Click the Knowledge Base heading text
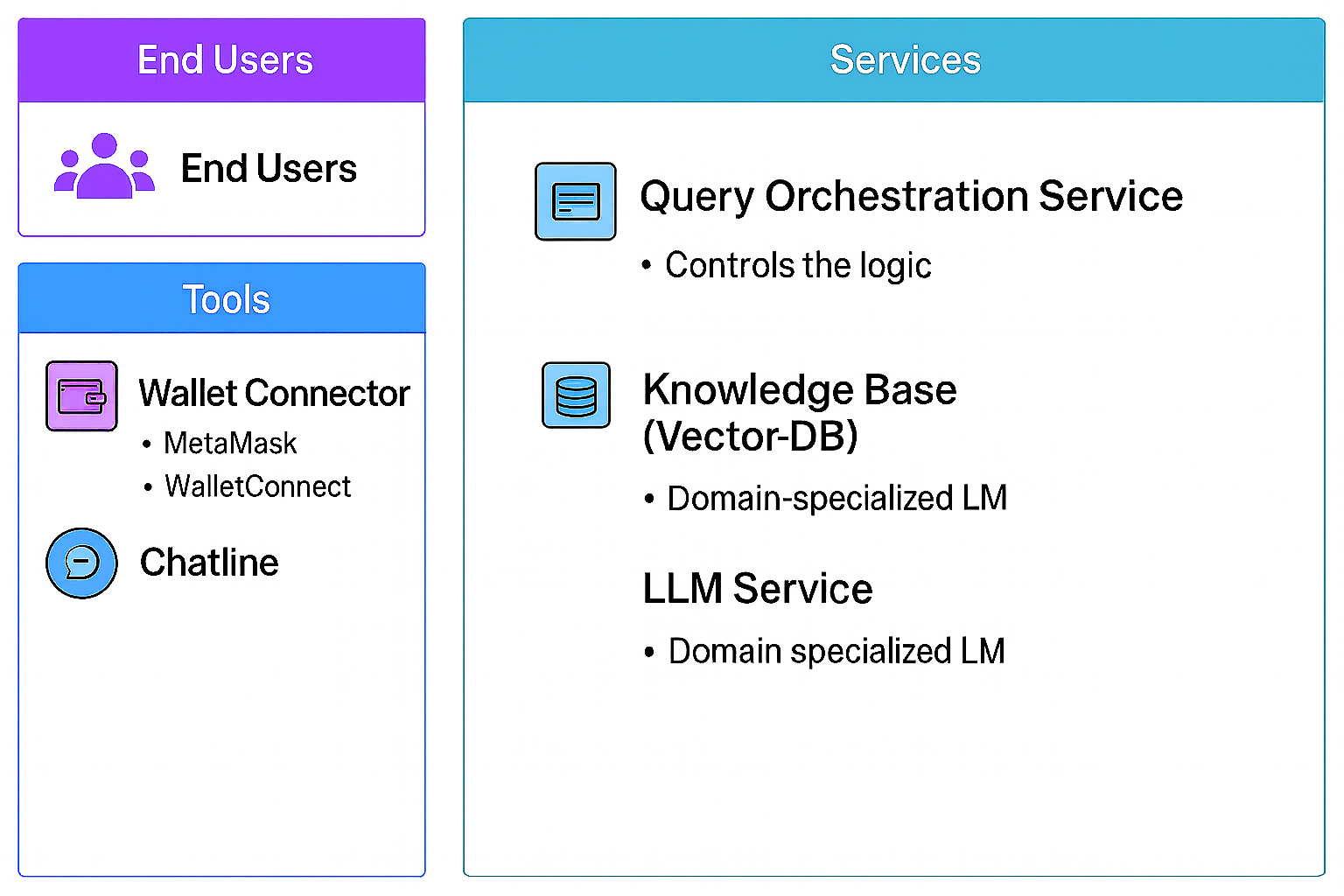The height and width of the screenshot is (896, 1344). [799, 389]
